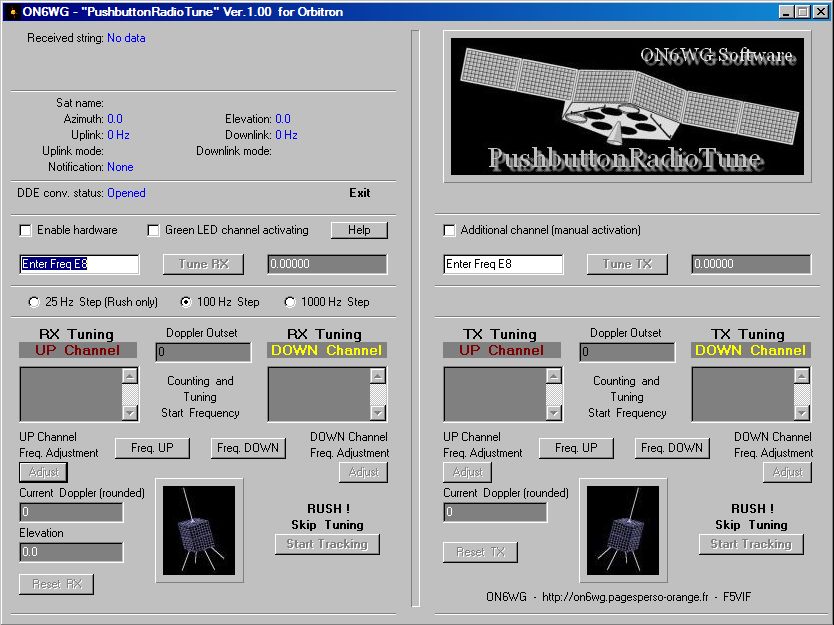This screenshot has height=625, width=834.
Task: Click the application icon in title bar
Action: [12, 11]
